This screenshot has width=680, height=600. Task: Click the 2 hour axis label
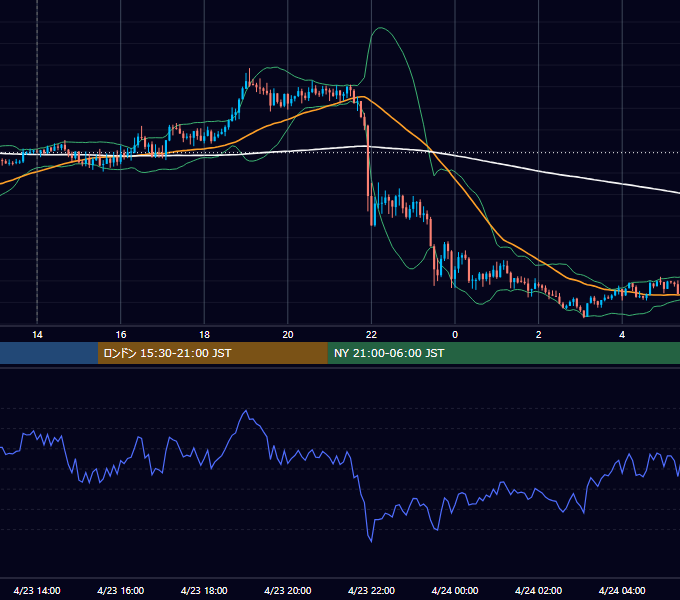point(539,335)
